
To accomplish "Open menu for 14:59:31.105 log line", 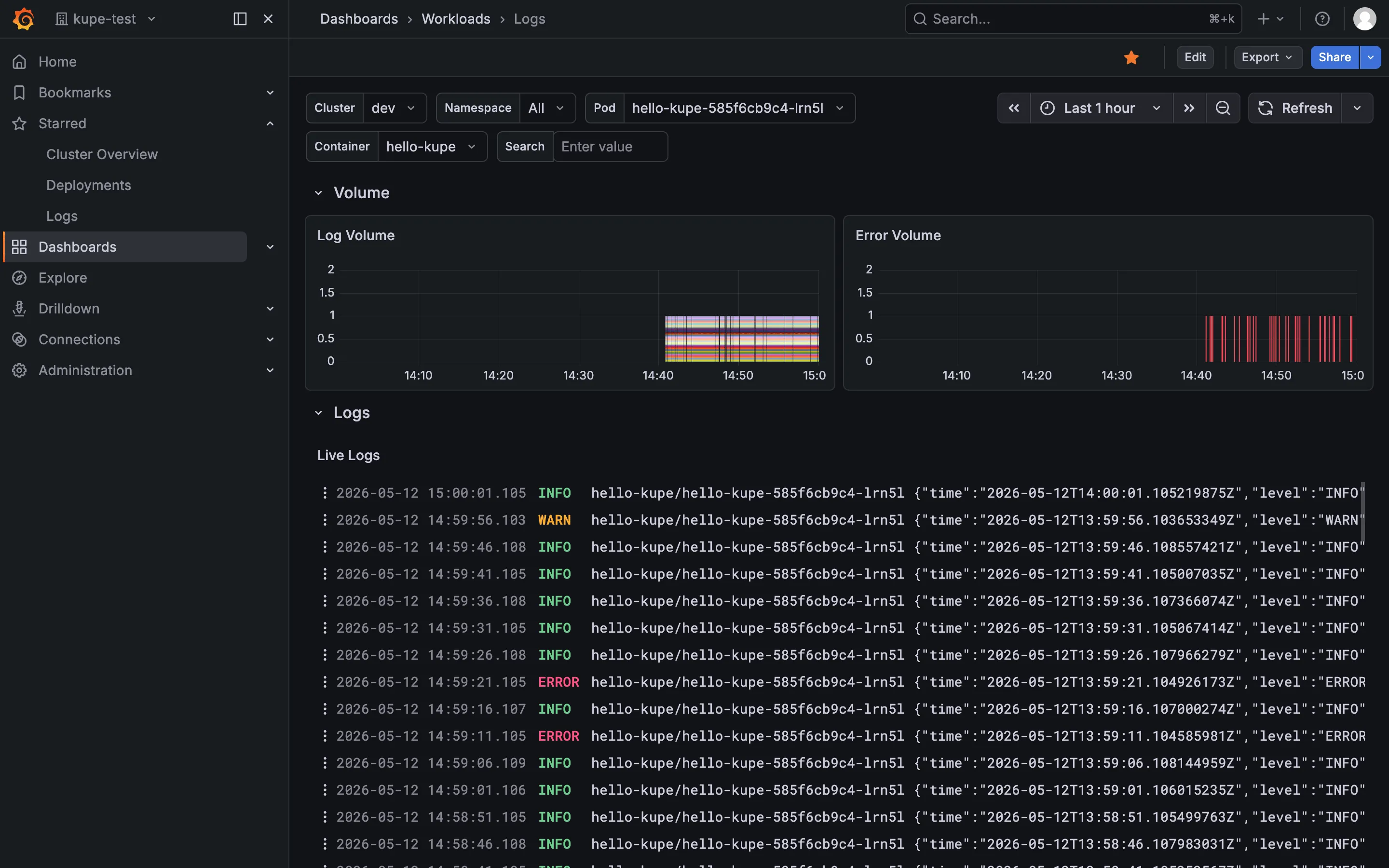I will 325,627.
